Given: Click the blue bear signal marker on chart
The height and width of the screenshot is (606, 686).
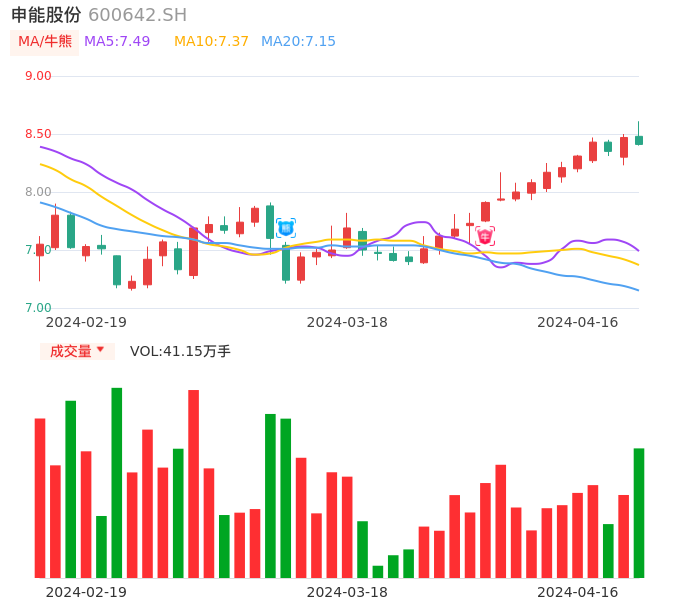Looking at the screenshot, I should [x=286, y=228].
